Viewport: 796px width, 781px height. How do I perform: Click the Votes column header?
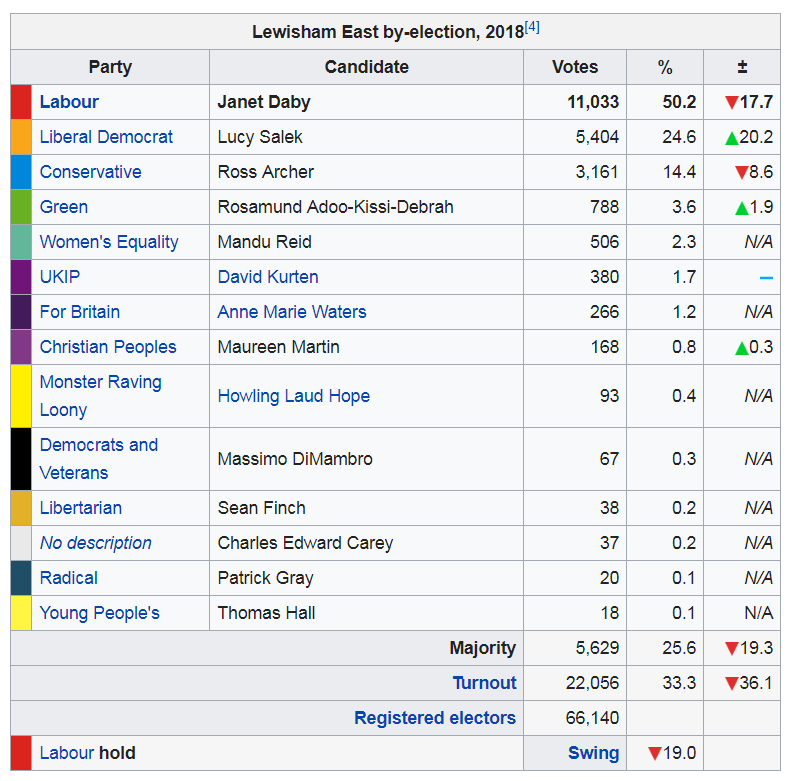[x=575, y=67]
